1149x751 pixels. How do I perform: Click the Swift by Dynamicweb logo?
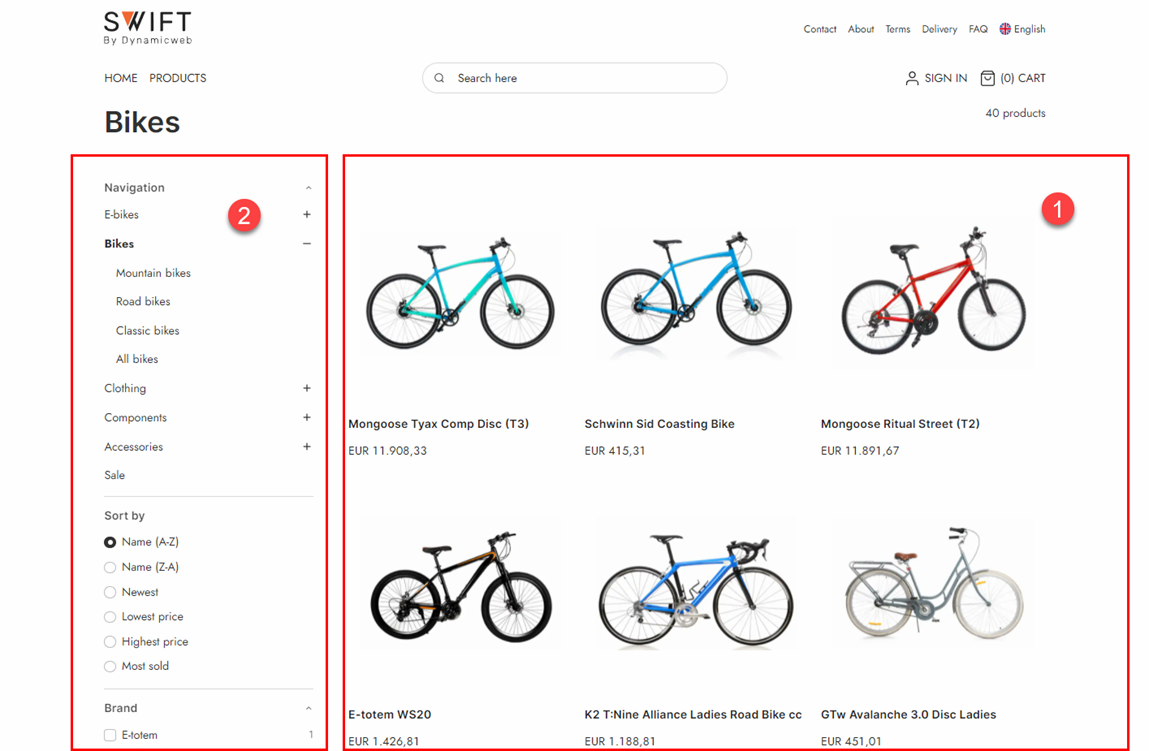(147, 27)
